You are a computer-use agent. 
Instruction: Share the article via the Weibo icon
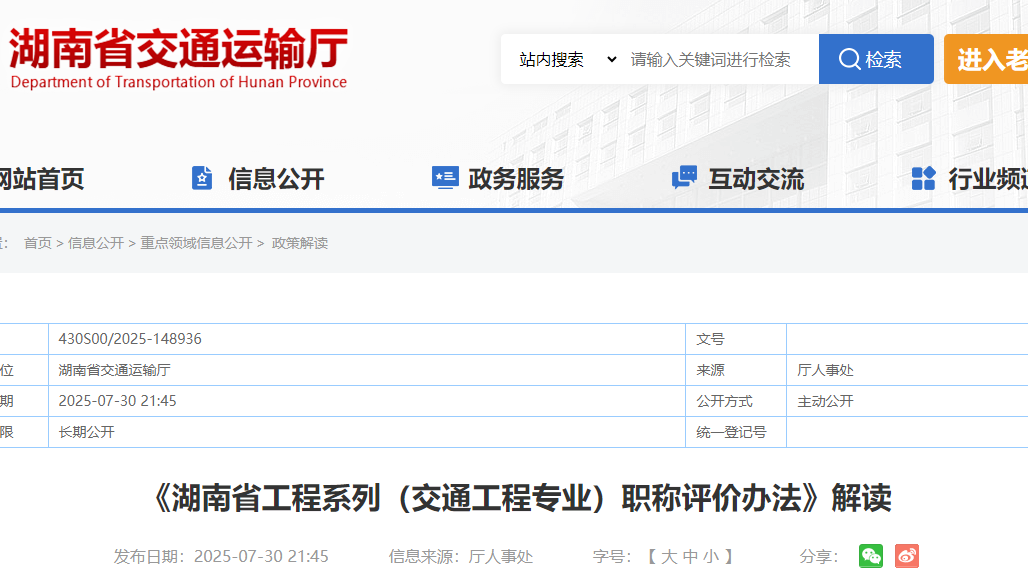pyautogui.click(x=905, y=555)
